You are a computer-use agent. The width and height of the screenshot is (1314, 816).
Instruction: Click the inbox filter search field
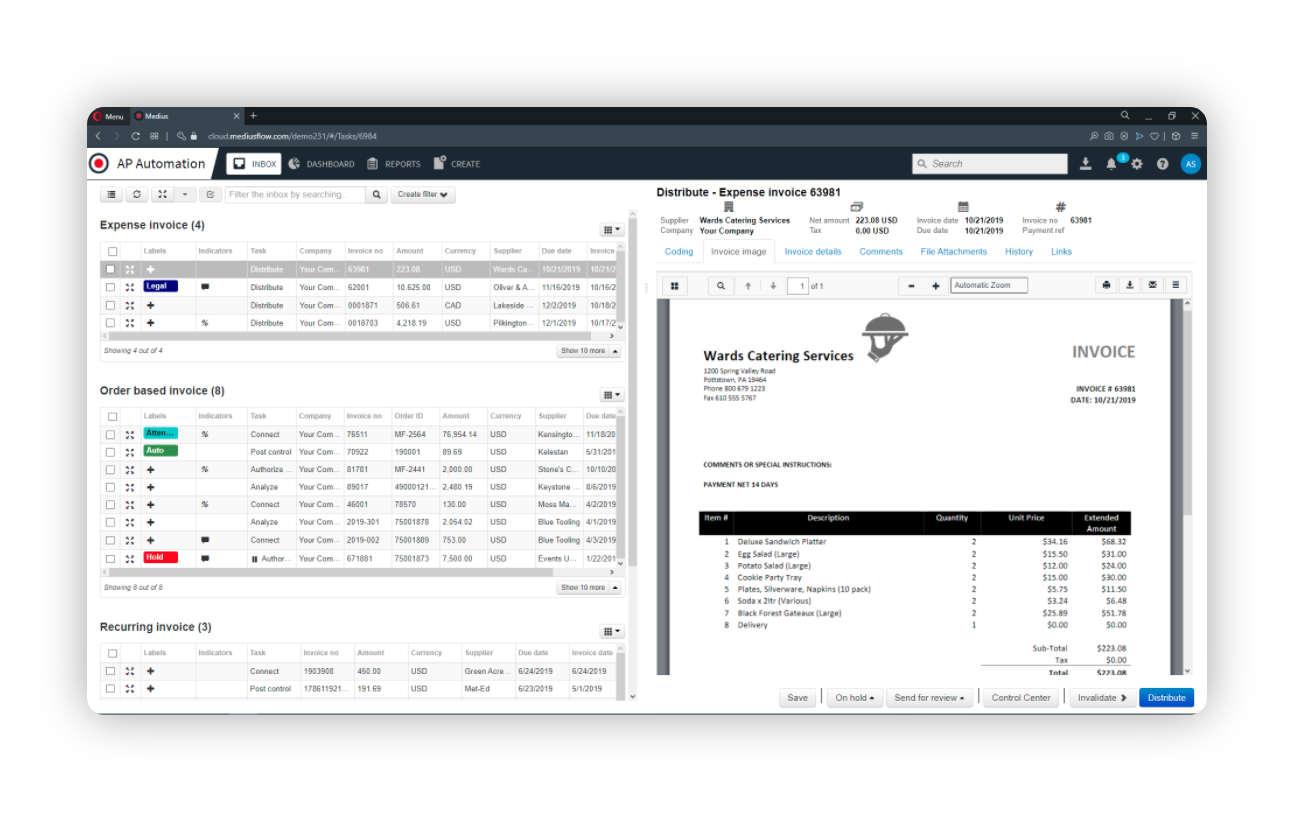294,195
